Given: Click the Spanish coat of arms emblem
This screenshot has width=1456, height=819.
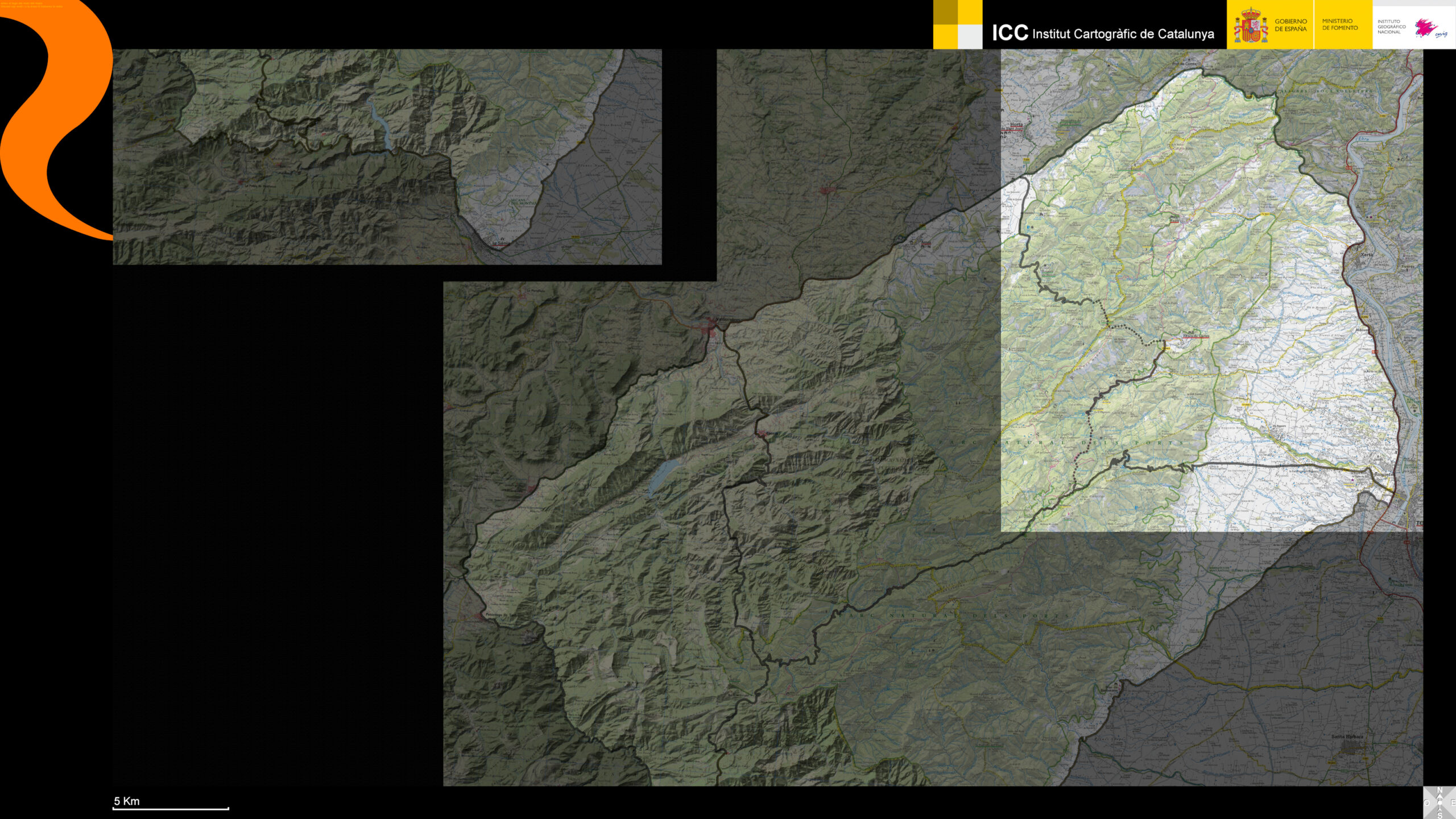Looking at the screenshot, I should [1250, 26].
